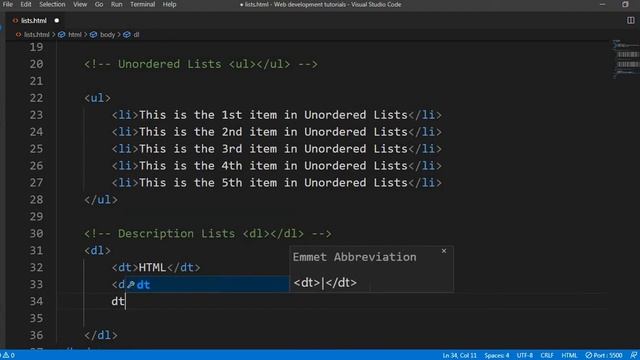This screenshot has width=640, height=360.
Task: Open the Selection menu
Action: coord(52,4)
